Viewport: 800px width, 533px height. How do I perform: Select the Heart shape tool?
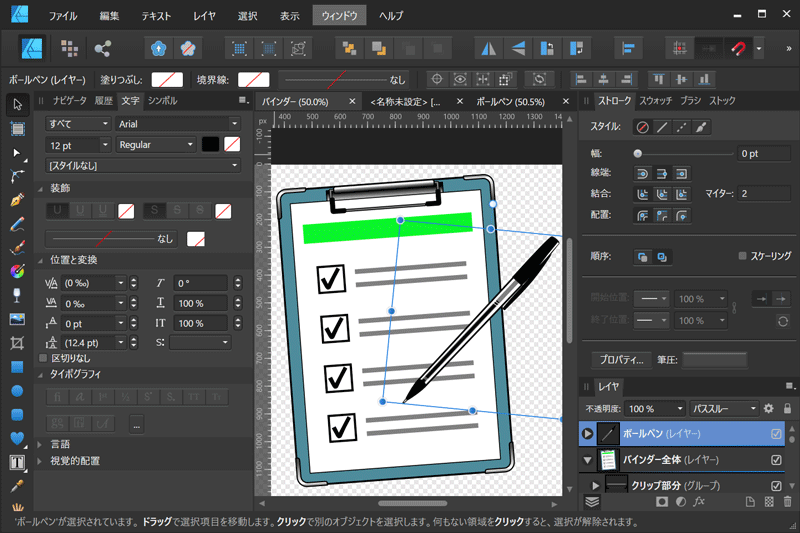(x=17, y=438)
